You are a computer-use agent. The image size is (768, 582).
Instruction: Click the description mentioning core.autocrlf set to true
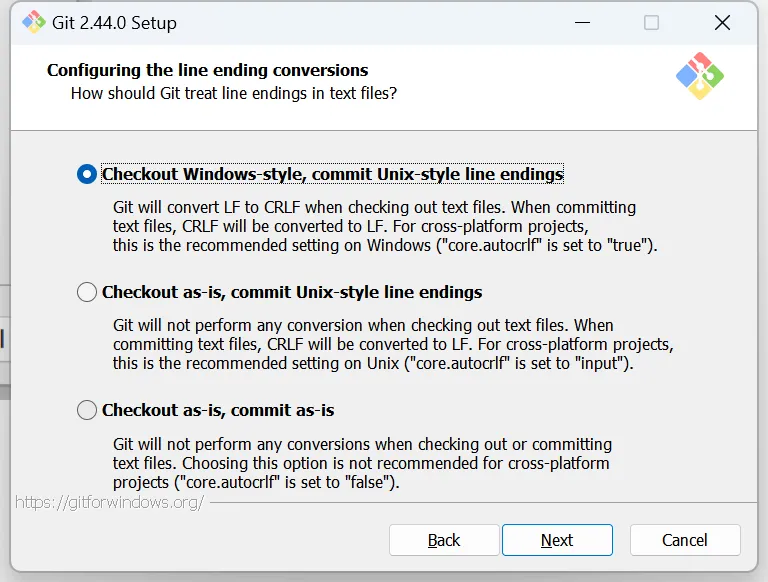pyautogui.click(x=384, y=226)
